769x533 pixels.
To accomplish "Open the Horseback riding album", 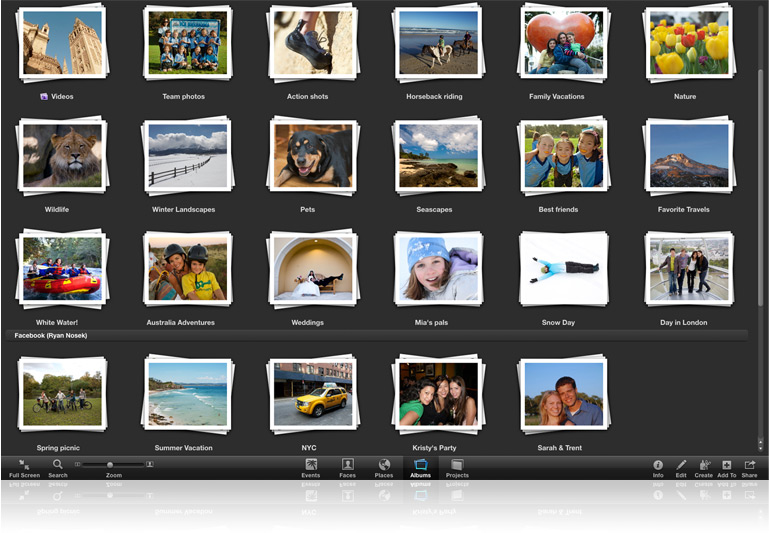I will 438,43.
